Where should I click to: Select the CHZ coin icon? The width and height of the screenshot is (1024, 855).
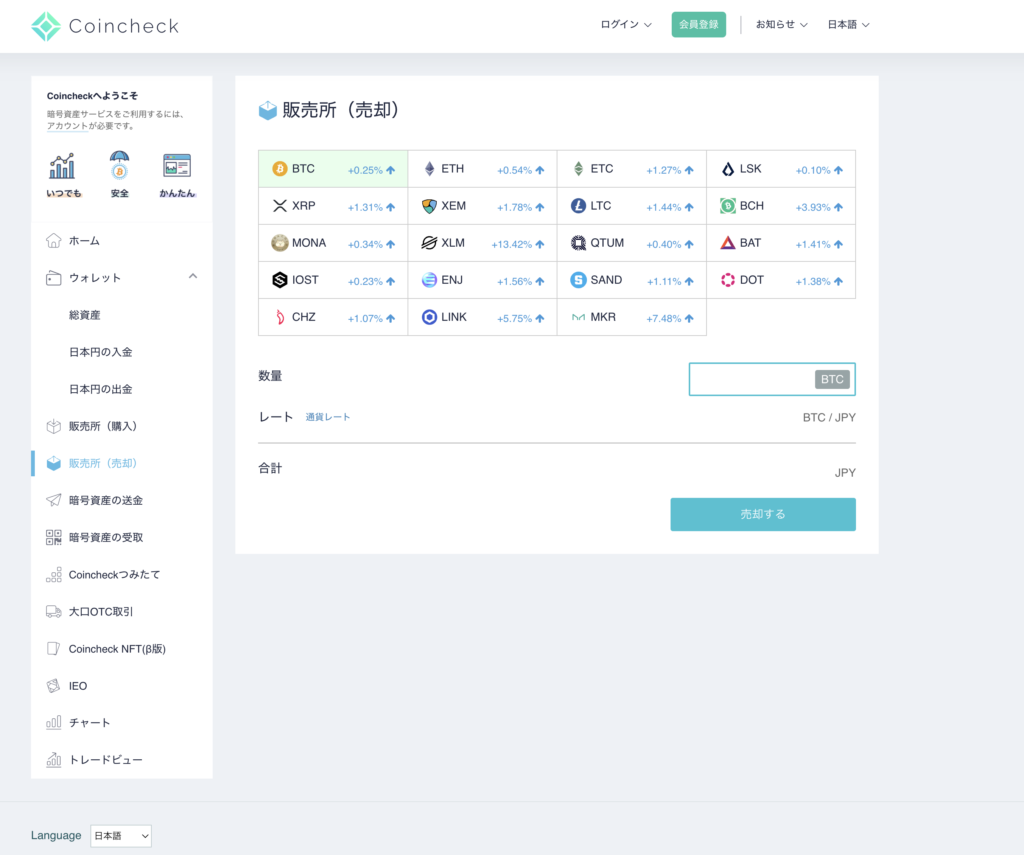click(x=280, y=317)
